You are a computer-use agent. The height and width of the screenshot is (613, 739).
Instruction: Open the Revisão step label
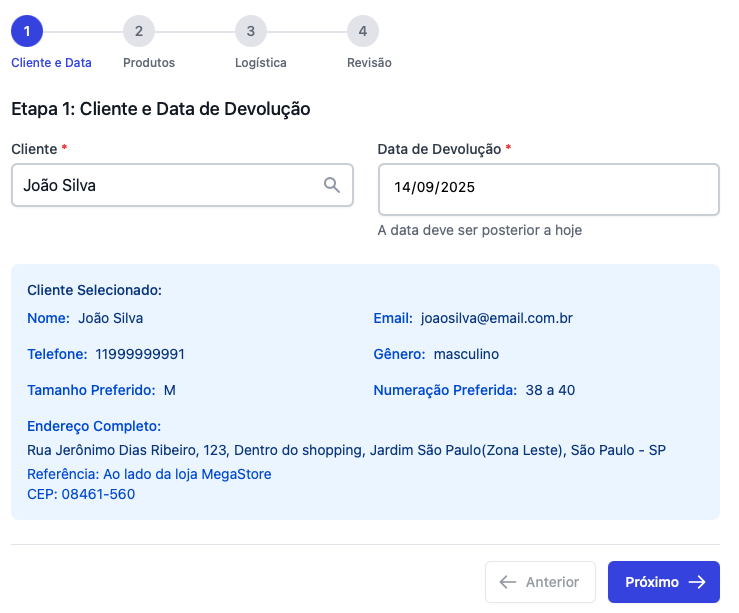(x=369, y=63)
